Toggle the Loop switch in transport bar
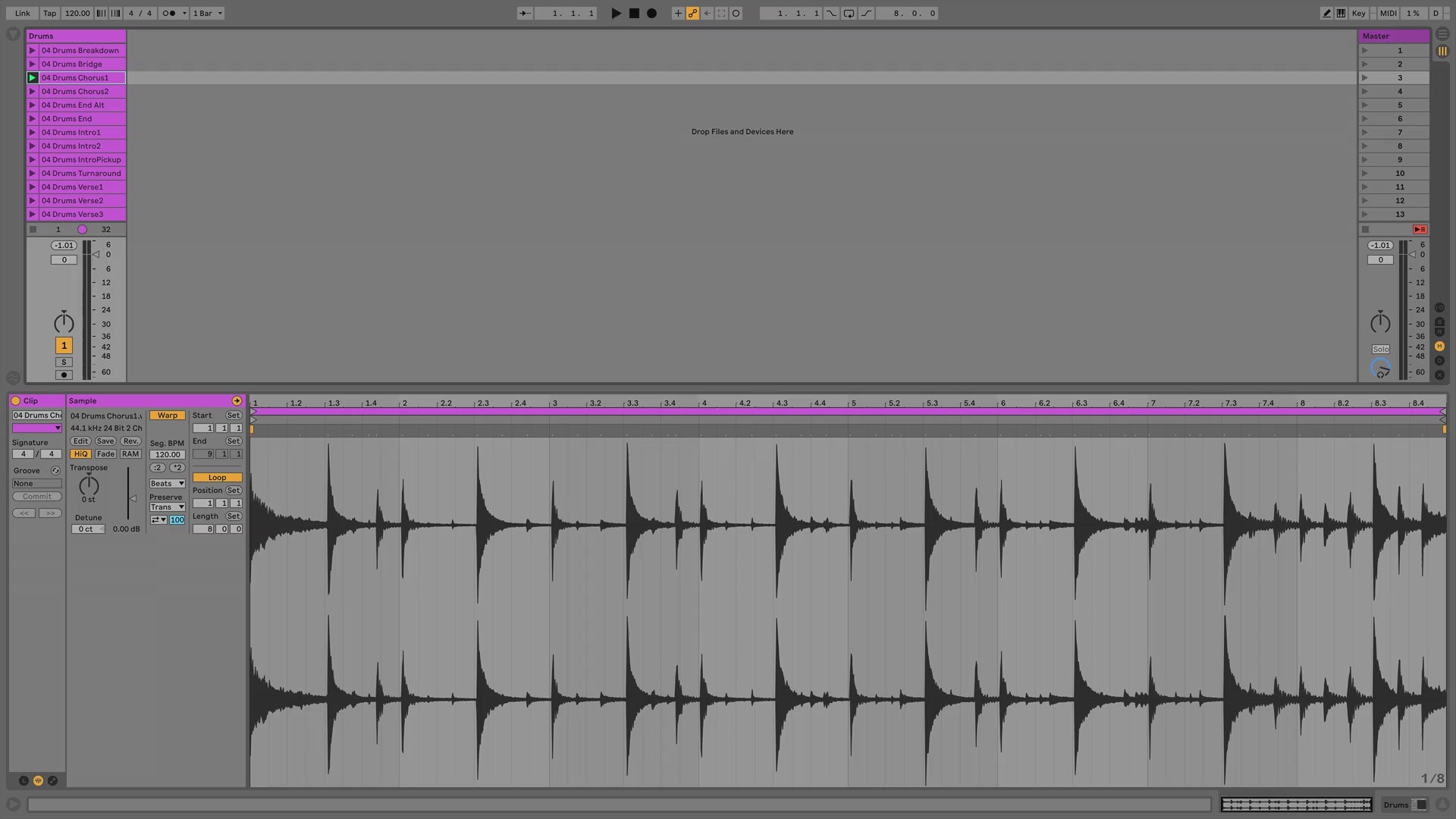 [849, 13]
